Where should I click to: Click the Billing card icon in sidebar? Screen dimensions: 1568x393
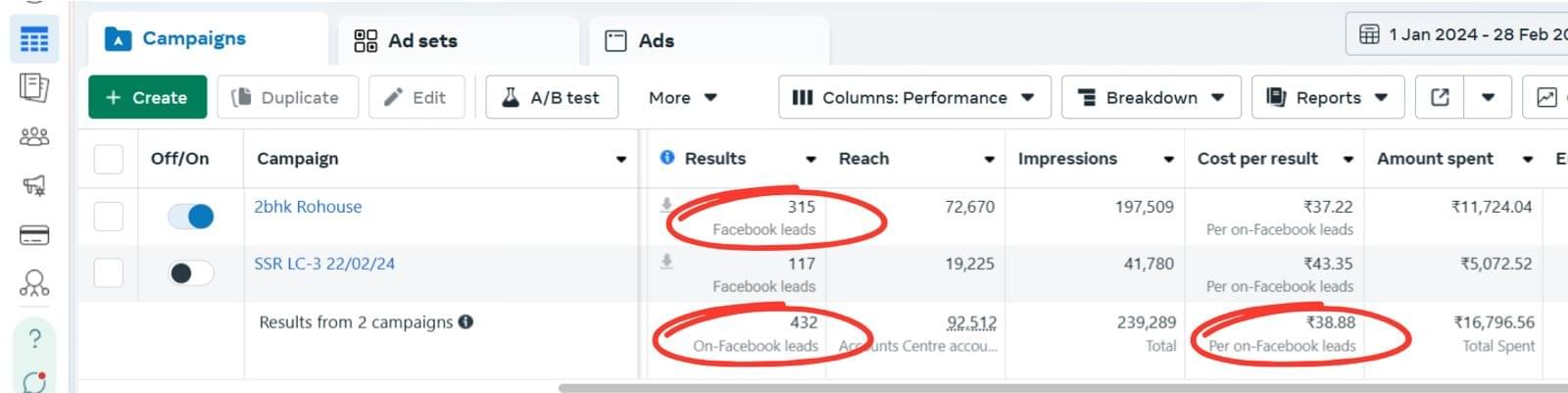click(34, 235)
